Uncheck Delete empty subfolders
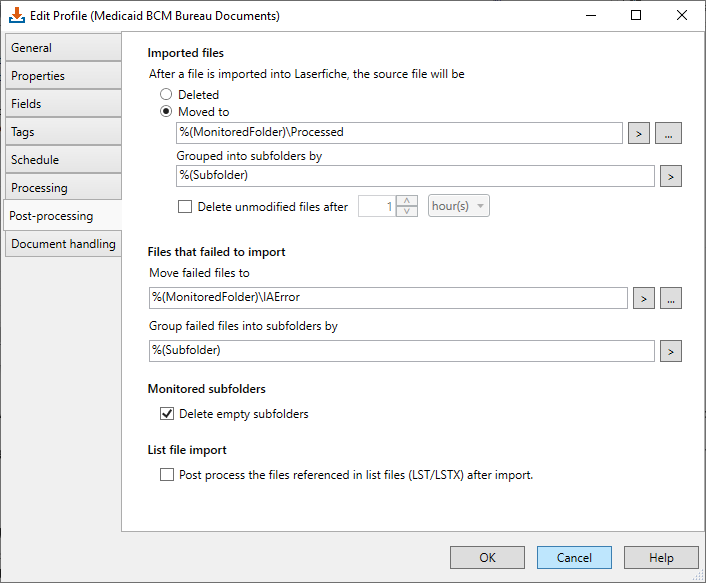The height and width of the screenshot is (583, 706). tap(167, 414)
